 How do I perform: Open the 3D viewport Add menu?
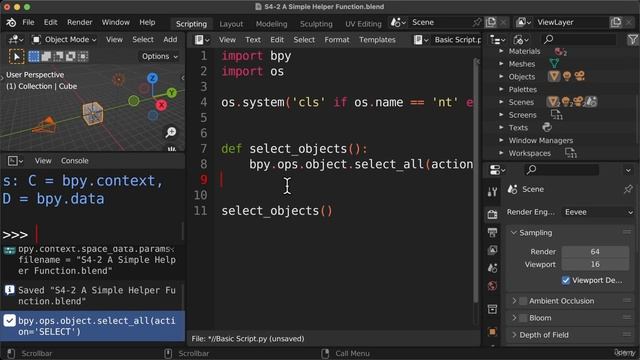point(170,40)
